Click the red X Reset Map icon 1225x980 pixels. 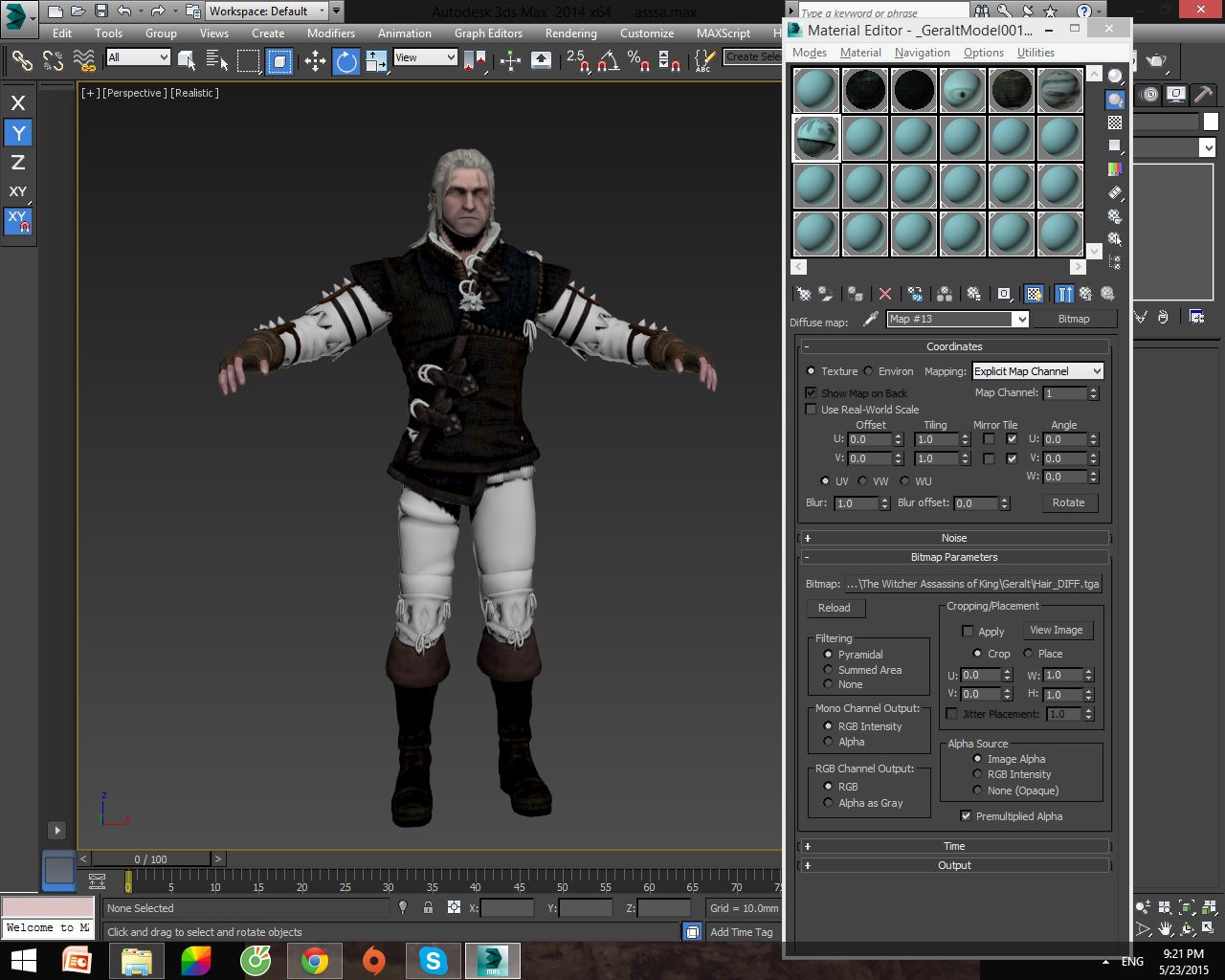885,294
